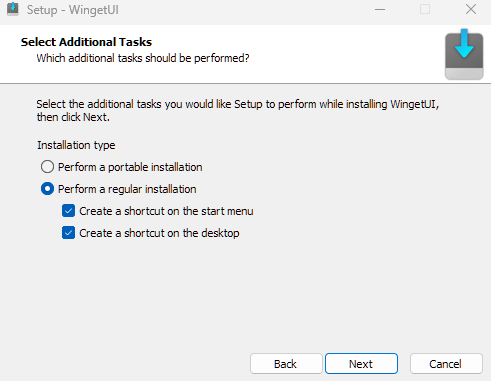Click the 'Setup - WingetUI' title bar text
Image resolution: width=491 pixels, height=381 pixels.
pyautogui.click(x=73, y=10)
